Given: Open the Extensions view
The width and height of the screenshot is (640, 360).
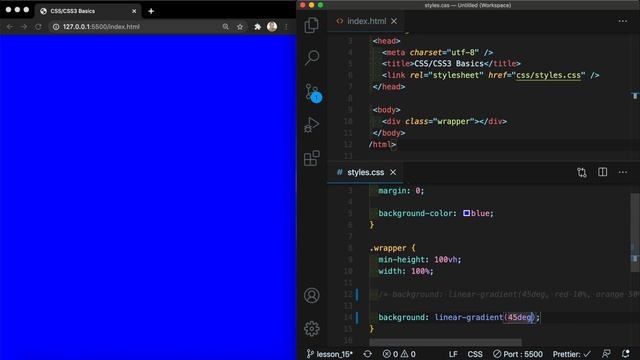Looking at the screenshot, I should click(x=311, y=158).
